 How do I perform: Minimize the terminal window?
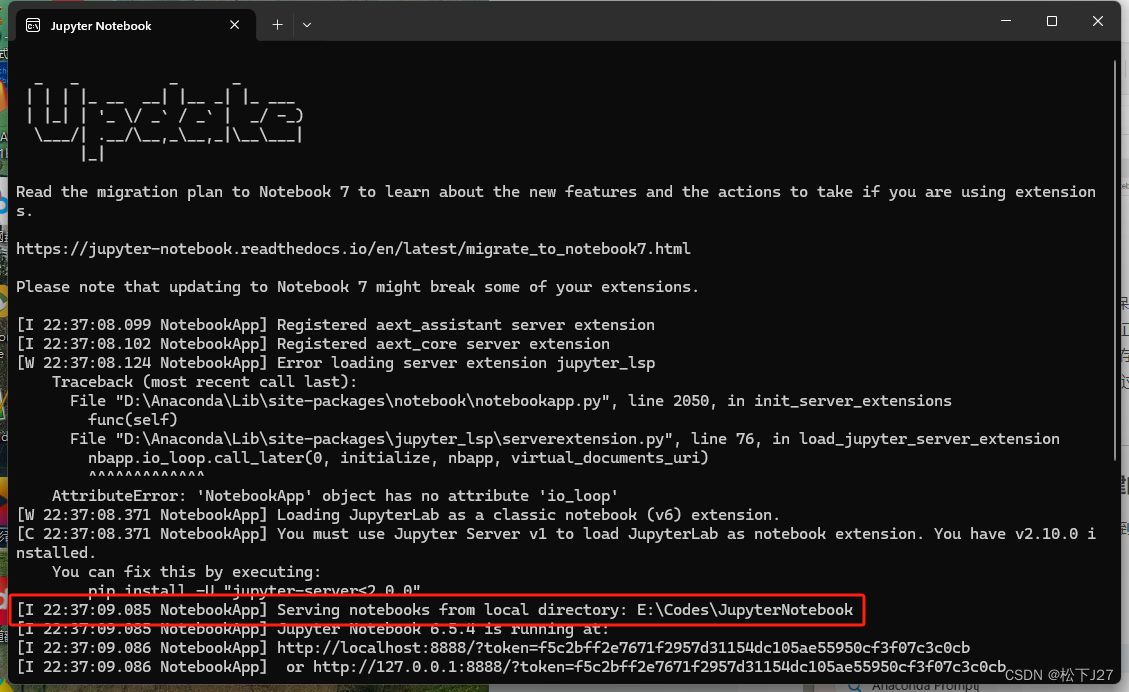pos(1006,21)
